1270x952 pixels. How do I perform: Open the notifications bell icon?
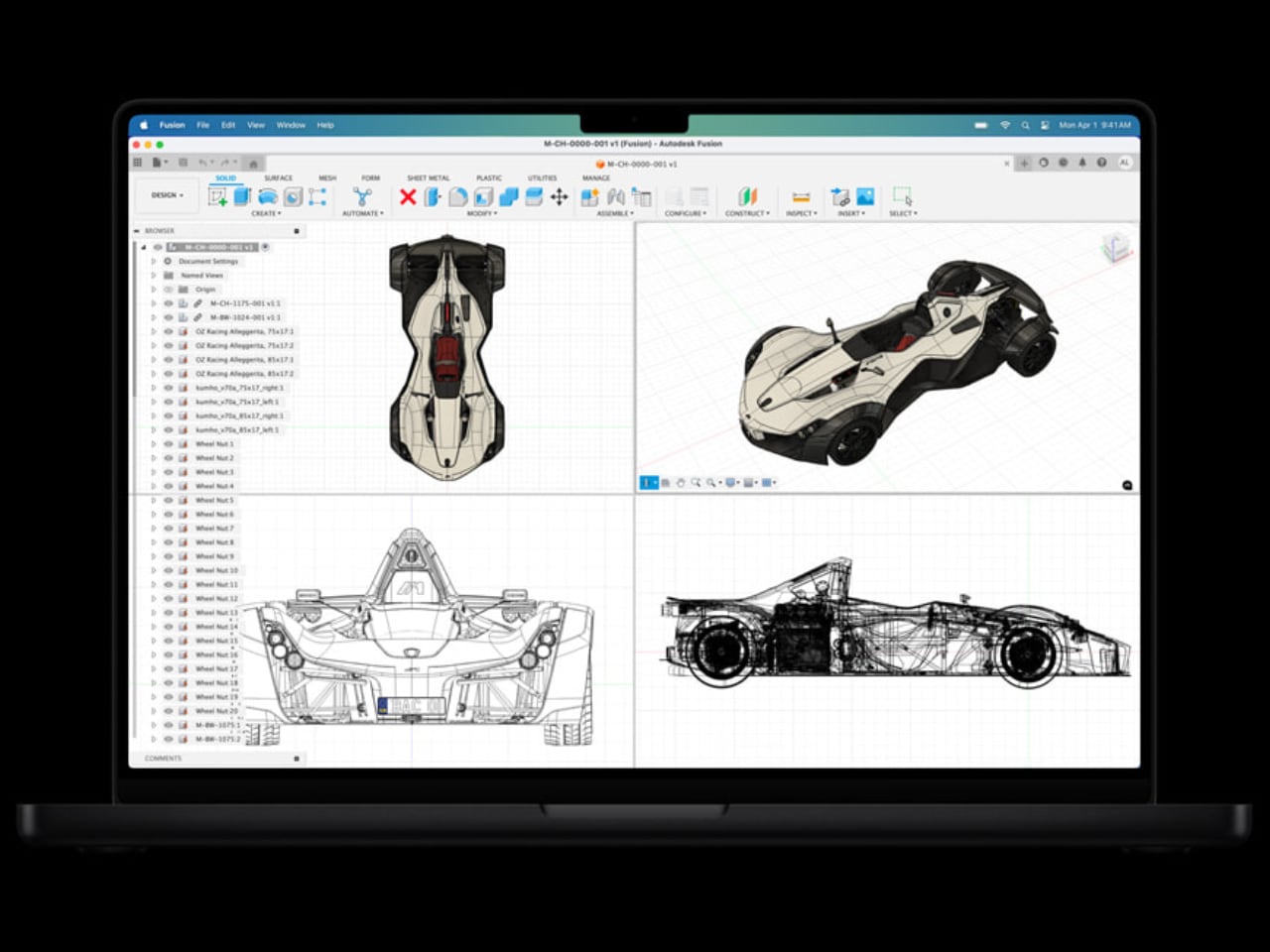coord(1082,163)
